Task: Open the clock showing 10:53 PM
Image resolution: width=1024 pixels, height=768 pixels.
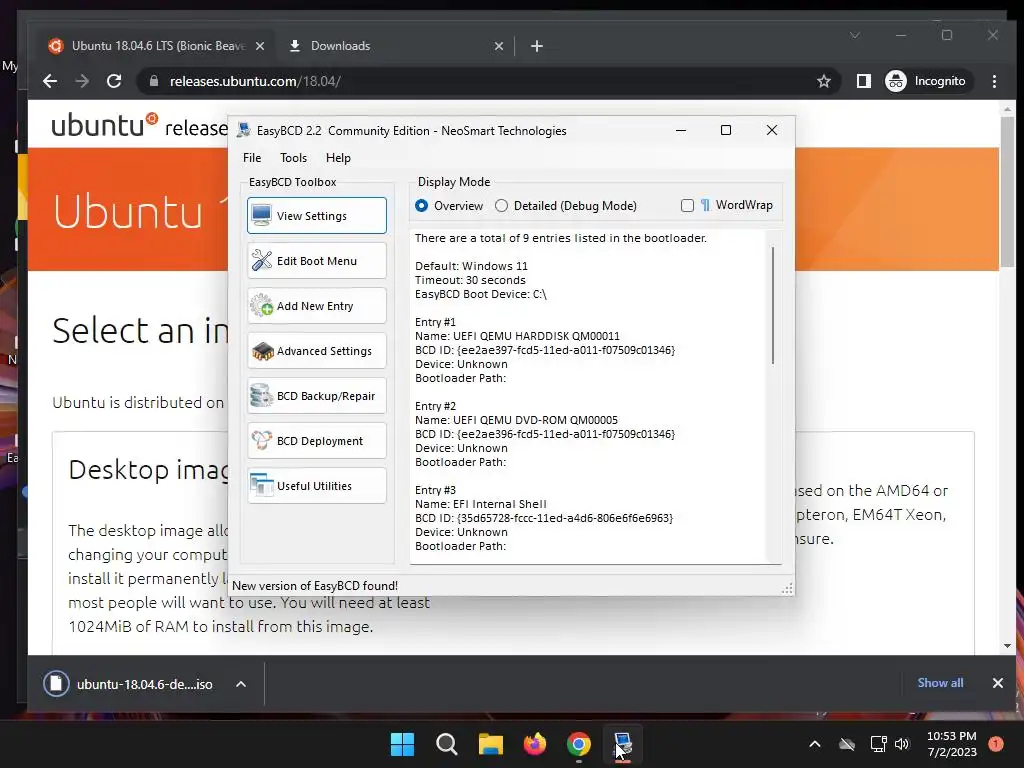Action: [952, 744]
